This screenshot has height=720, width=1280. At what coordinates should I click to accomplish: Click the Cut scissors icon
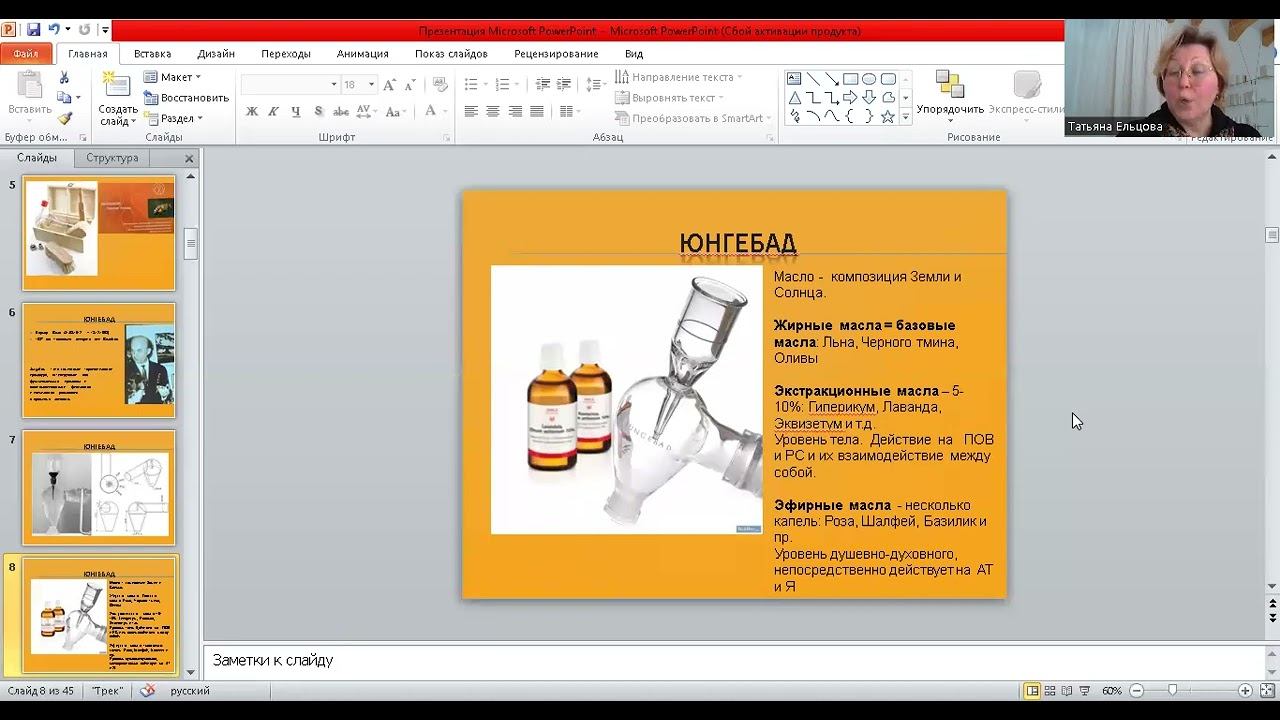click(64, 77)
